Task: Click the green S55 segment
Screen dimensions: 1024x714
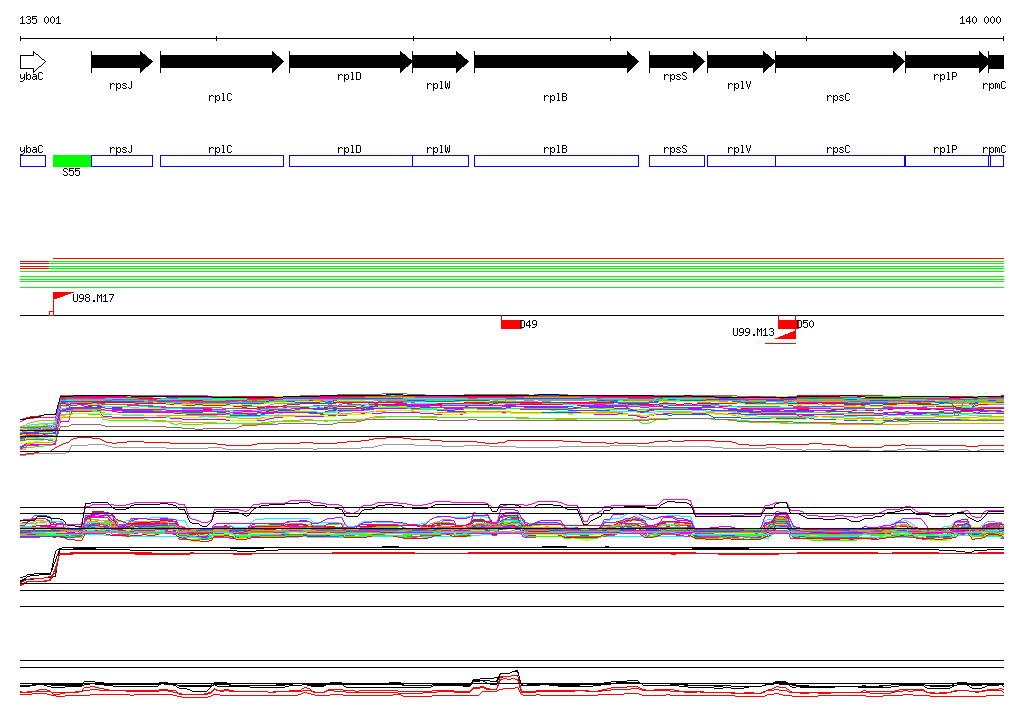Action: pyautogui.click(x=72, y=161)
